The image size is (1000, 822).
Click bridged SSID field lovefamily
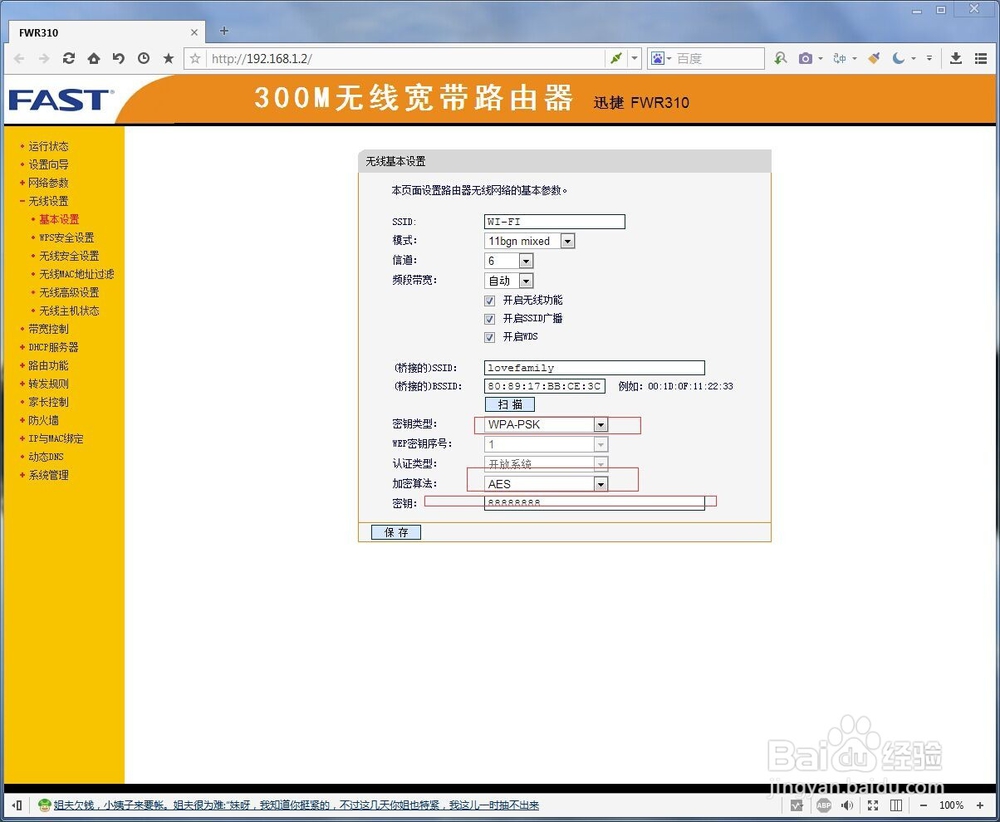click(x=594, y=367)
